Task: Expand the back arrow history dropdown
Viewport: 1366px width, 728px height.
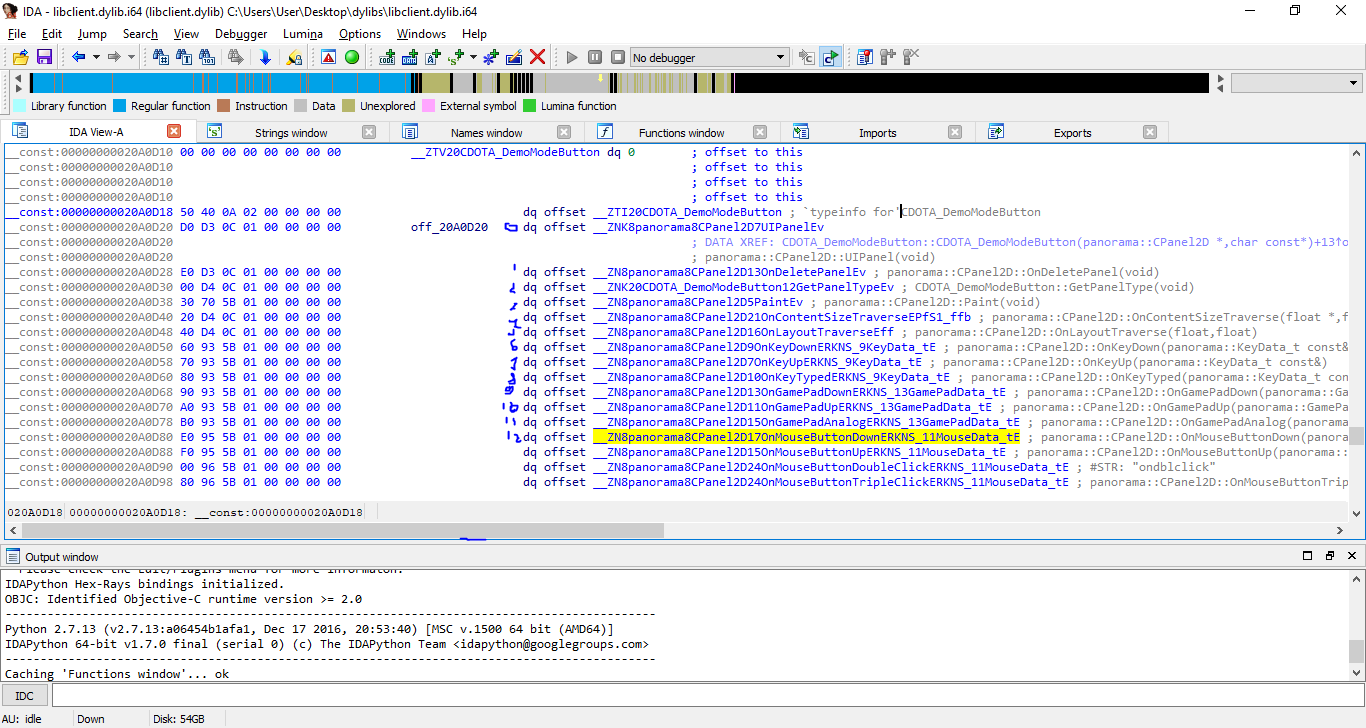Action: [x=96, y=57]
